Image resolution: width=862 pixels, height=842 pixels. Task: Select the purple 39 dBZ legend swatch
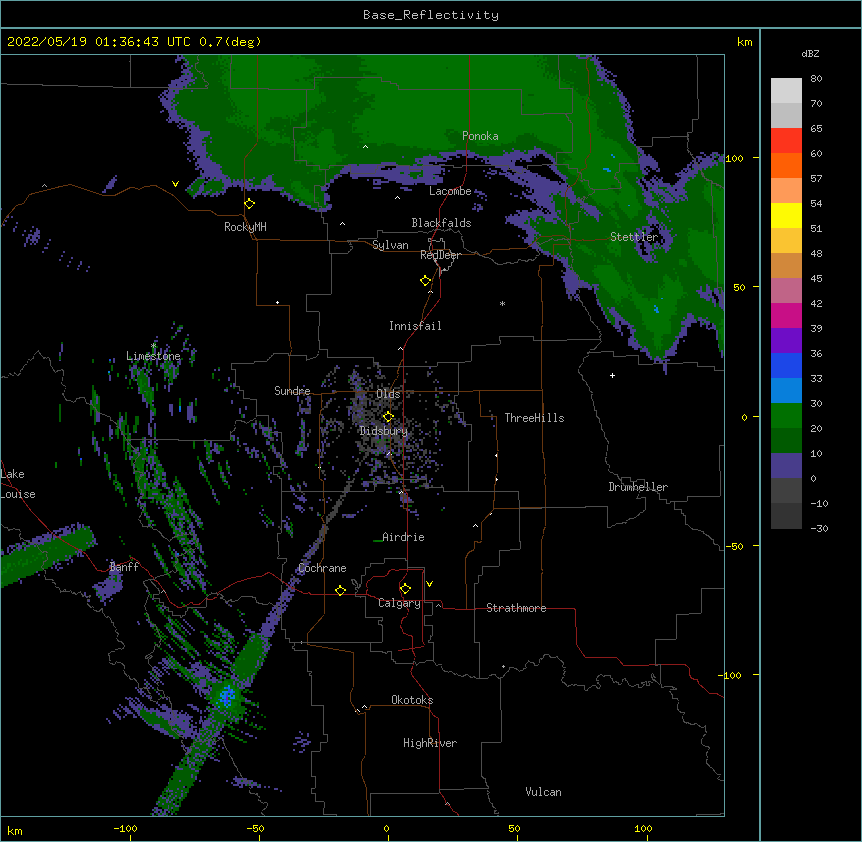[786, 340]
